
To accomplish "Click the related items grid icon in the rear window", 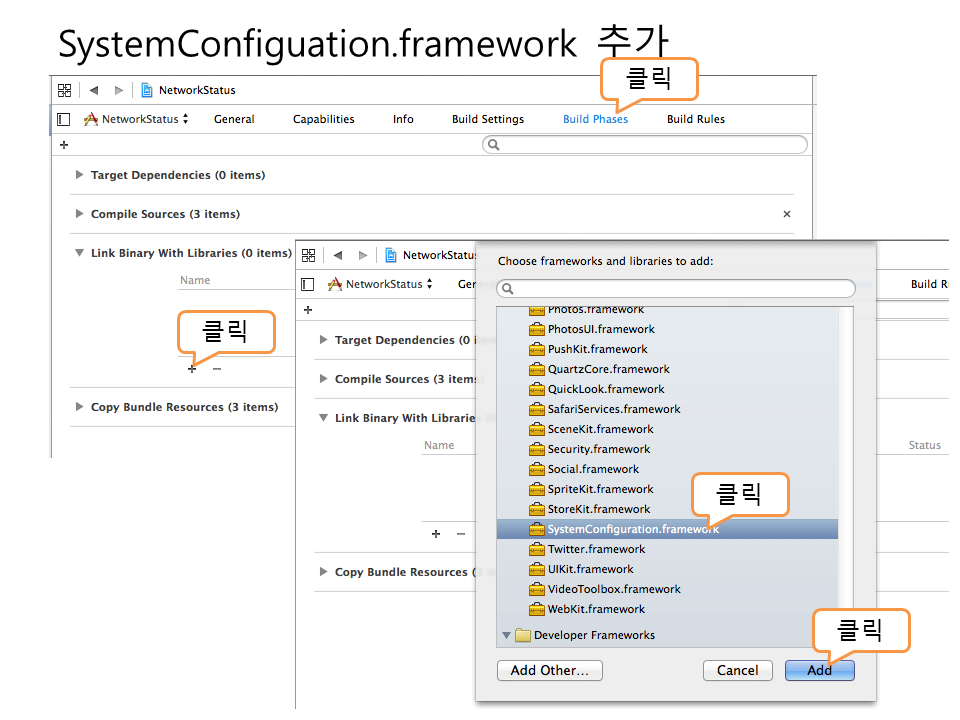I will (x=65, y=90).
